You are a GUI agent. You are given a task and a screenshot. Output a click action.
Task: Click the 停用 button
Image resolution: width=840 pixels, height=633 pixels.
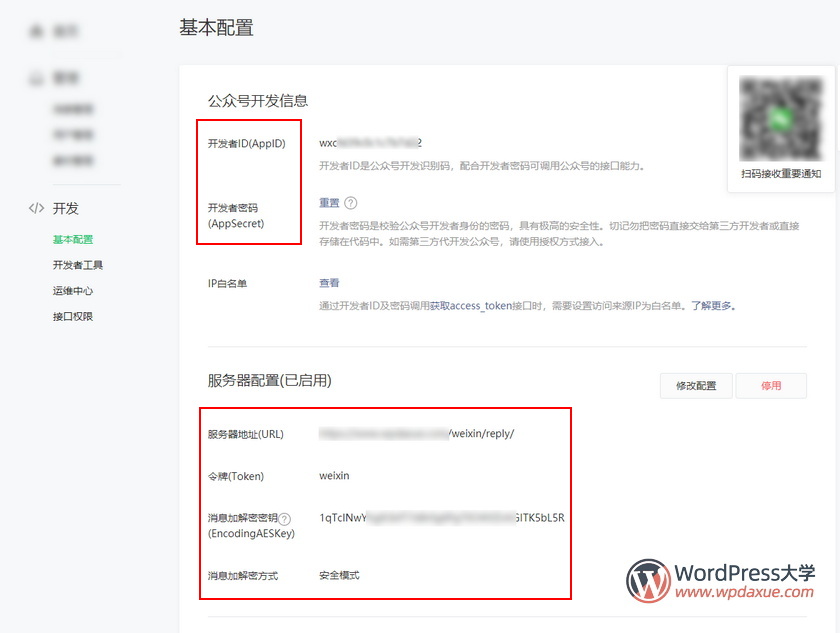[771, 386]
